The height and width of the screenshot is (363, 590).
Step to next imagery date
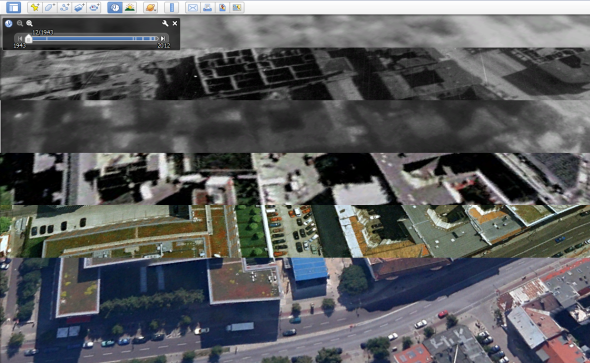[x=163, y=38]
